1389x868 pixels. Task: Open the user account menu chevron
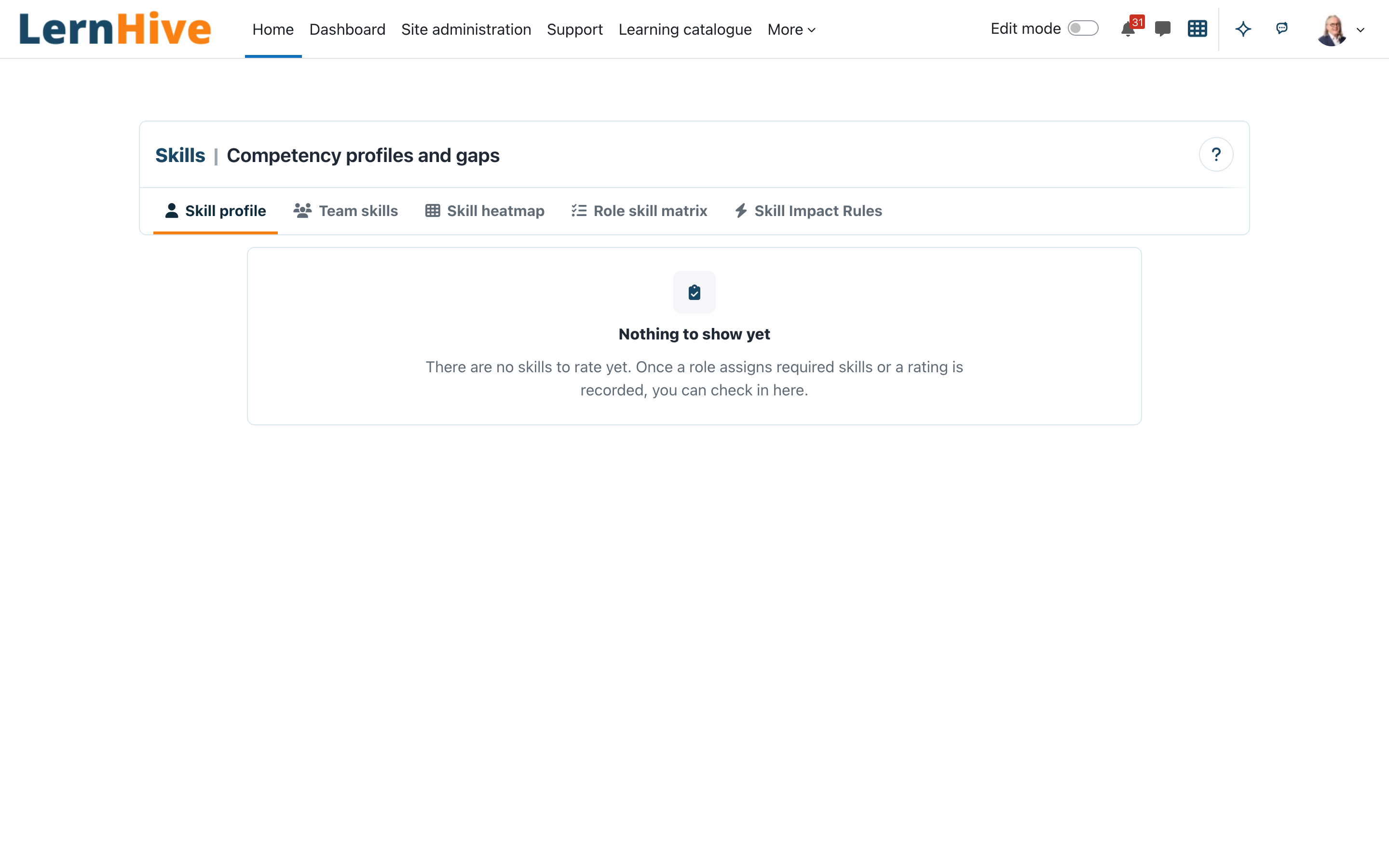tap(1360, 30)
